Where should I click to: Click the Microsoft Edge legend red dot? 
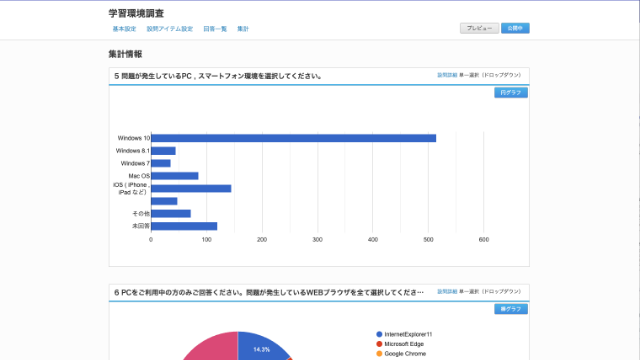point(379,344)
